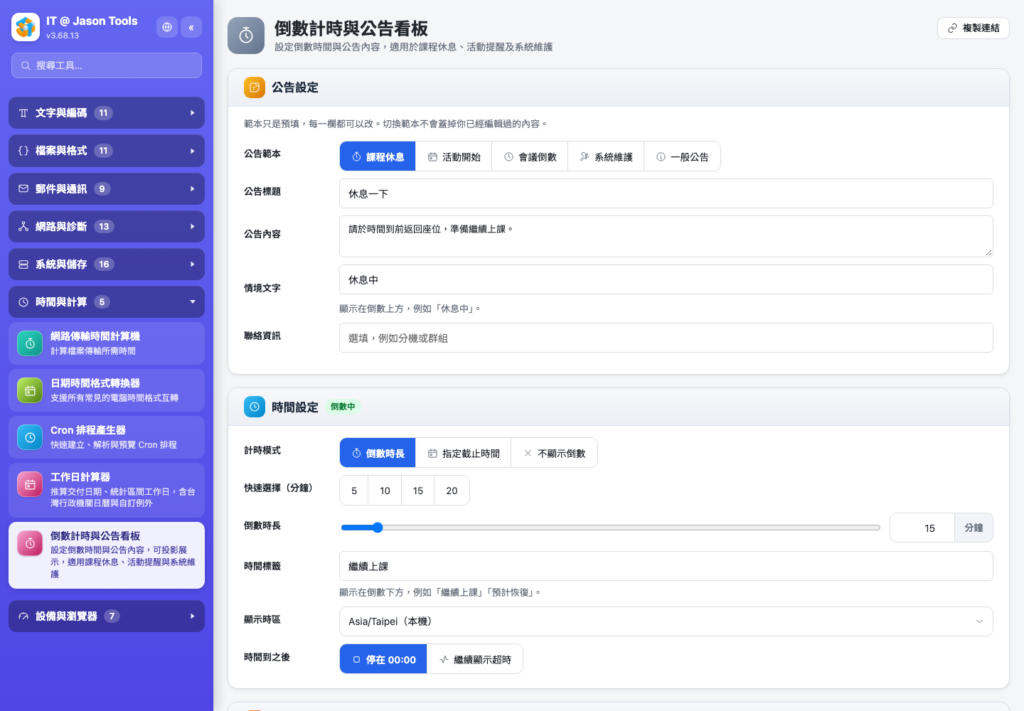This screenshot has height=711, width=1024.
Task: Click the 情境文字 input with 休息中
Action: point(666,280)
